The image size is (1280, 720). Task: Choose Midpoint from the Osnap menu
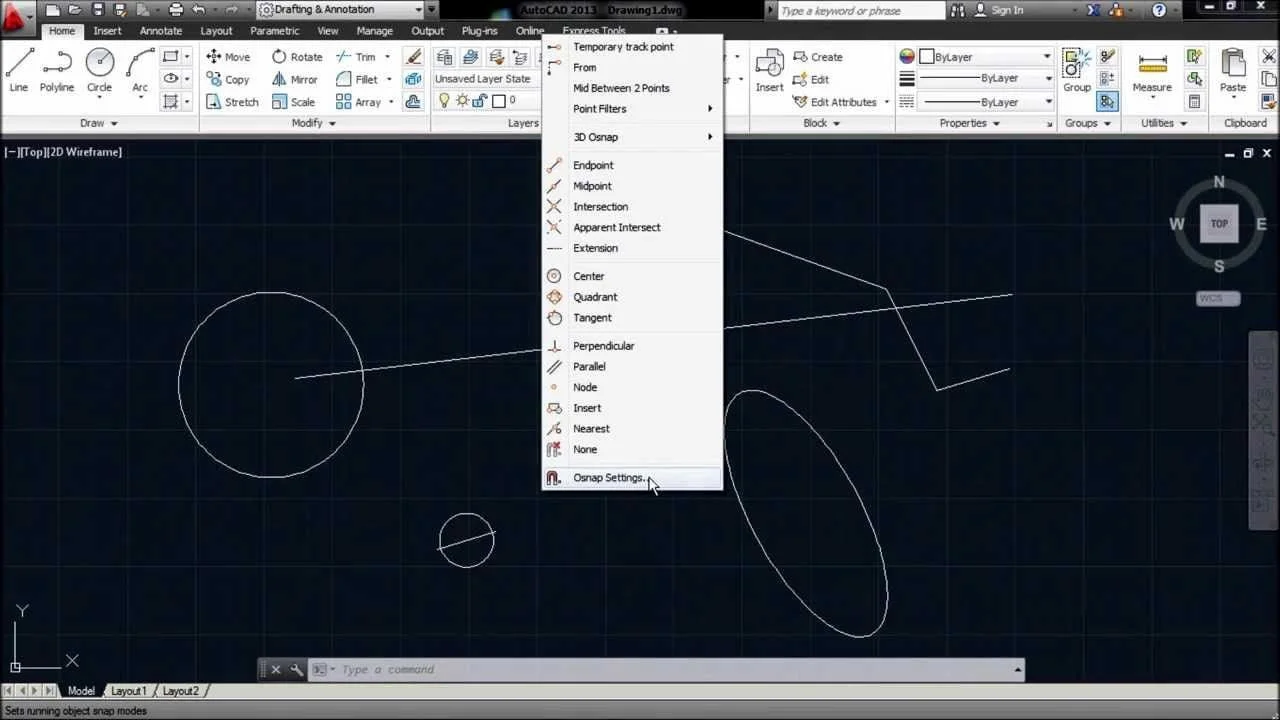592,185
